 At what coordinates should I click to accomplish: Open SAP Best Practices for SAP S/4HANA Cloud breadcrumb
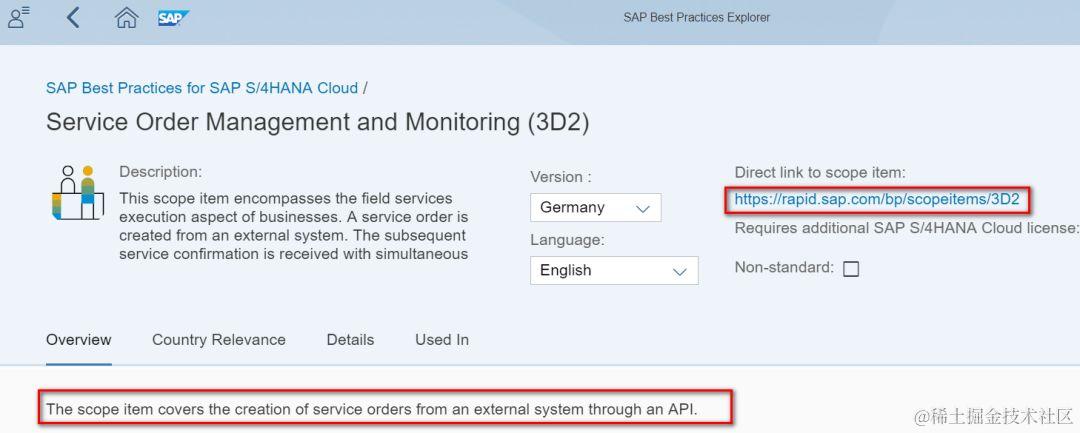202,88
